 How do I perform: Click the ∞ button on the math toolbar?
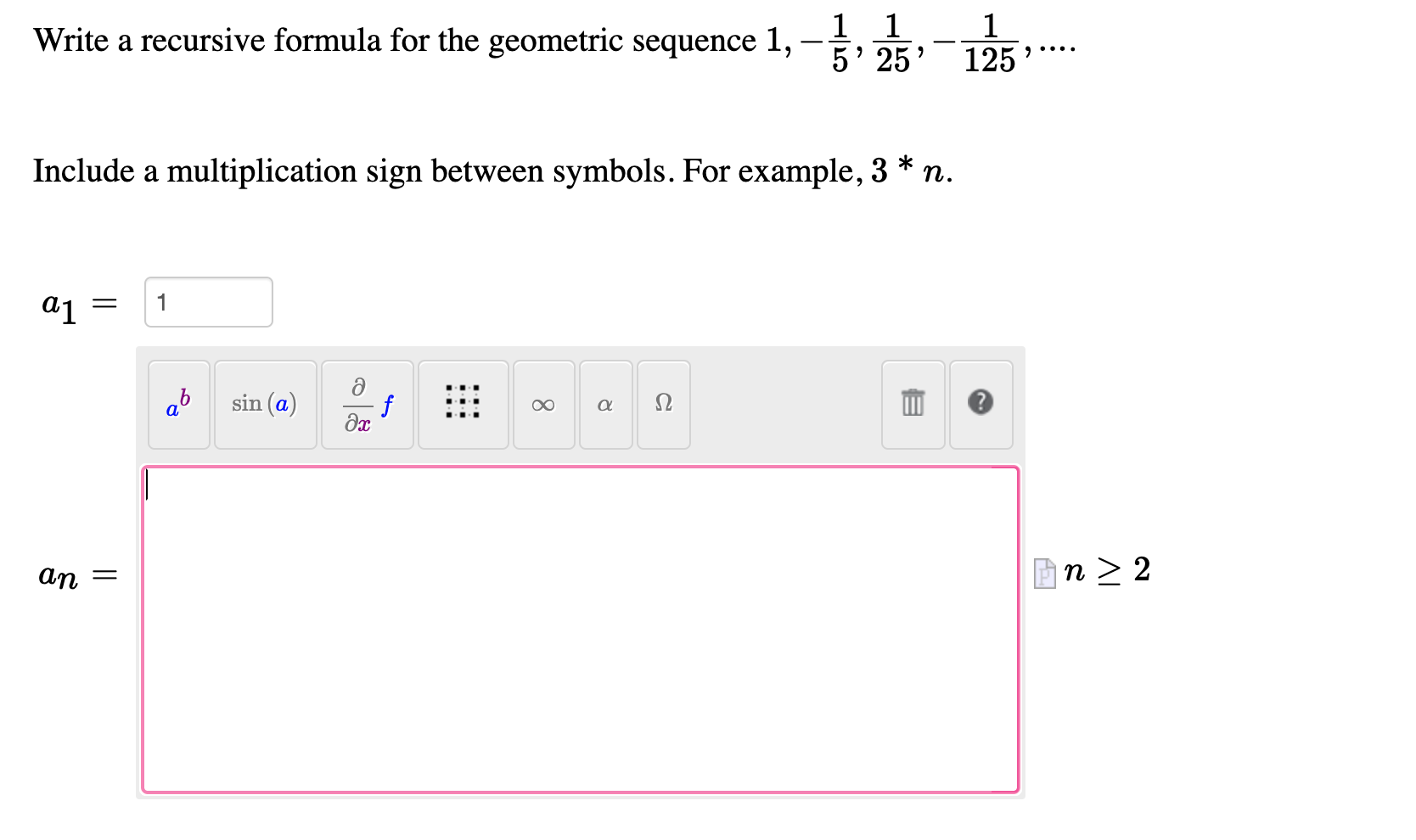[543, 405]
